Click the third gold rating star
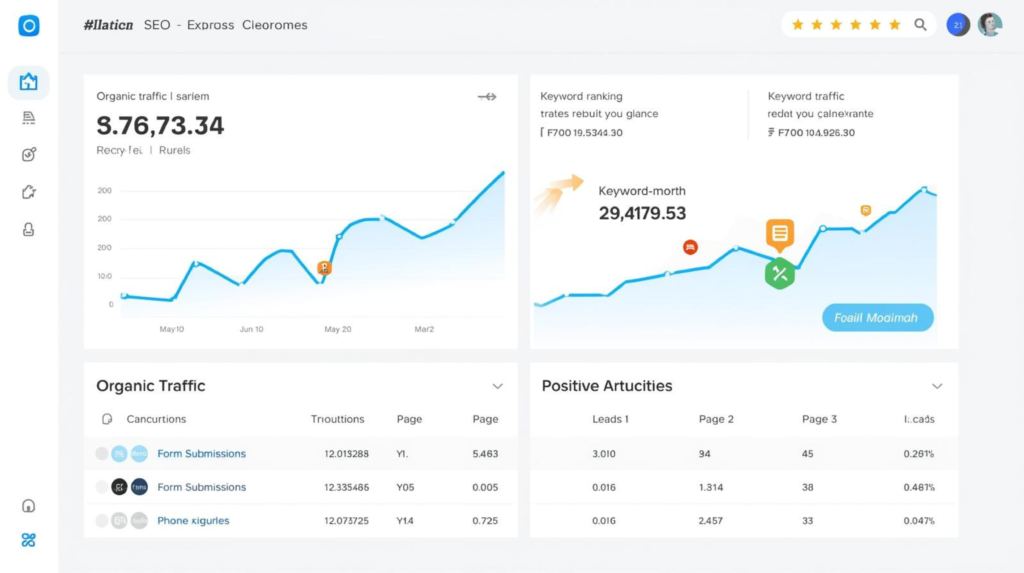Screen dimensions: 1024x573 click(836, 25)
